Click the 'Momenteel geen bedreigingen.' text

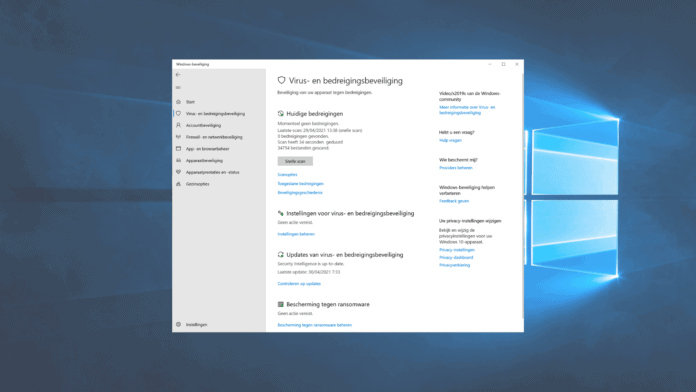pyautogui.click(x=308, y=124)
